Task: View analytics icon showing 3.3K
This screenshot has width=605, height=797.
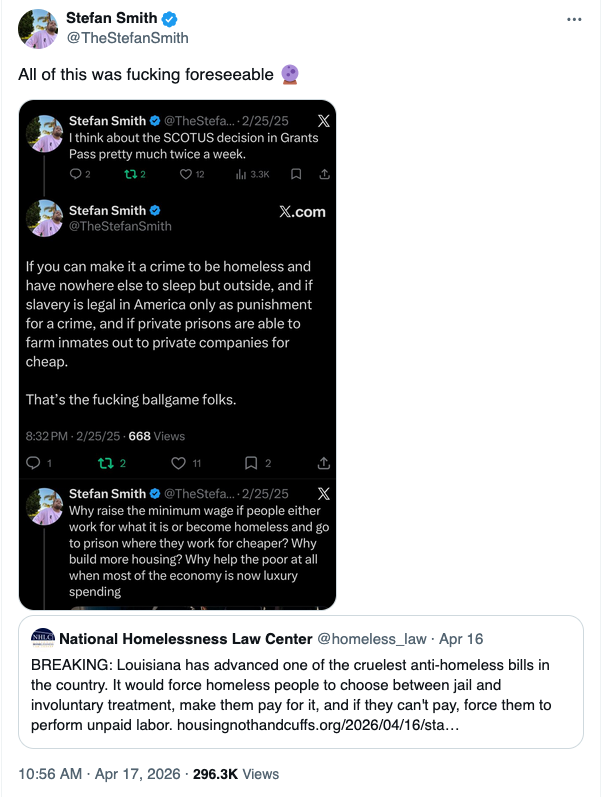Action: coord(240,174)
